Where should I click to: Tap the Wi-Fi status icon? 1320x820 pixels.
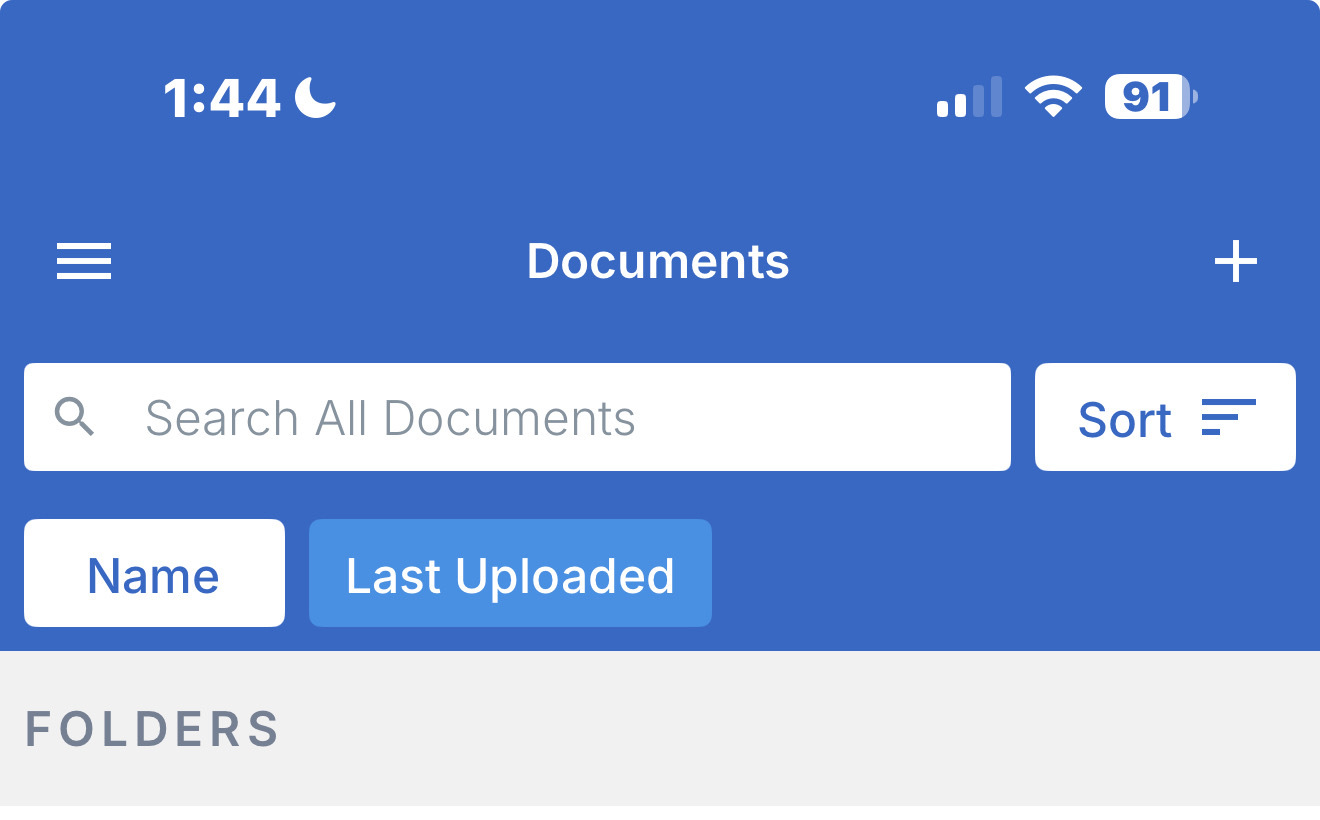click(1053, 97)
